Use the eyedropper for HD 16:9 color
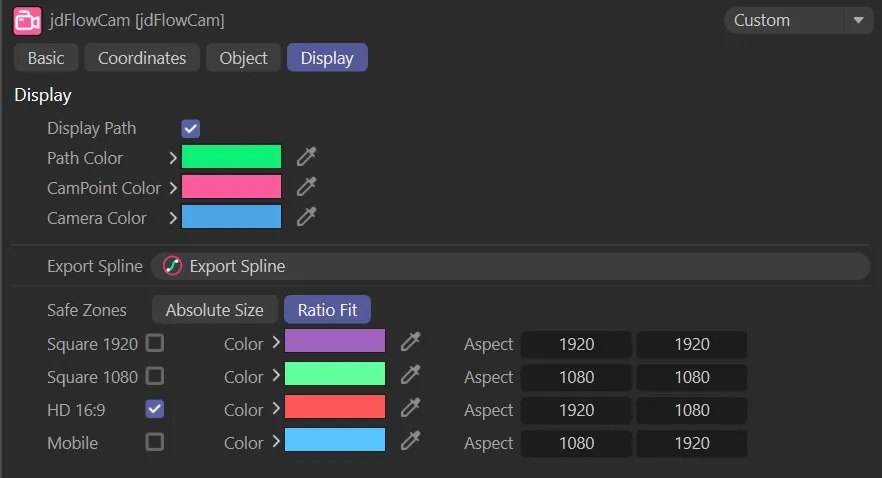Viewport: 882px width, 478px height. pyautogui.click(x=411, y=408)
